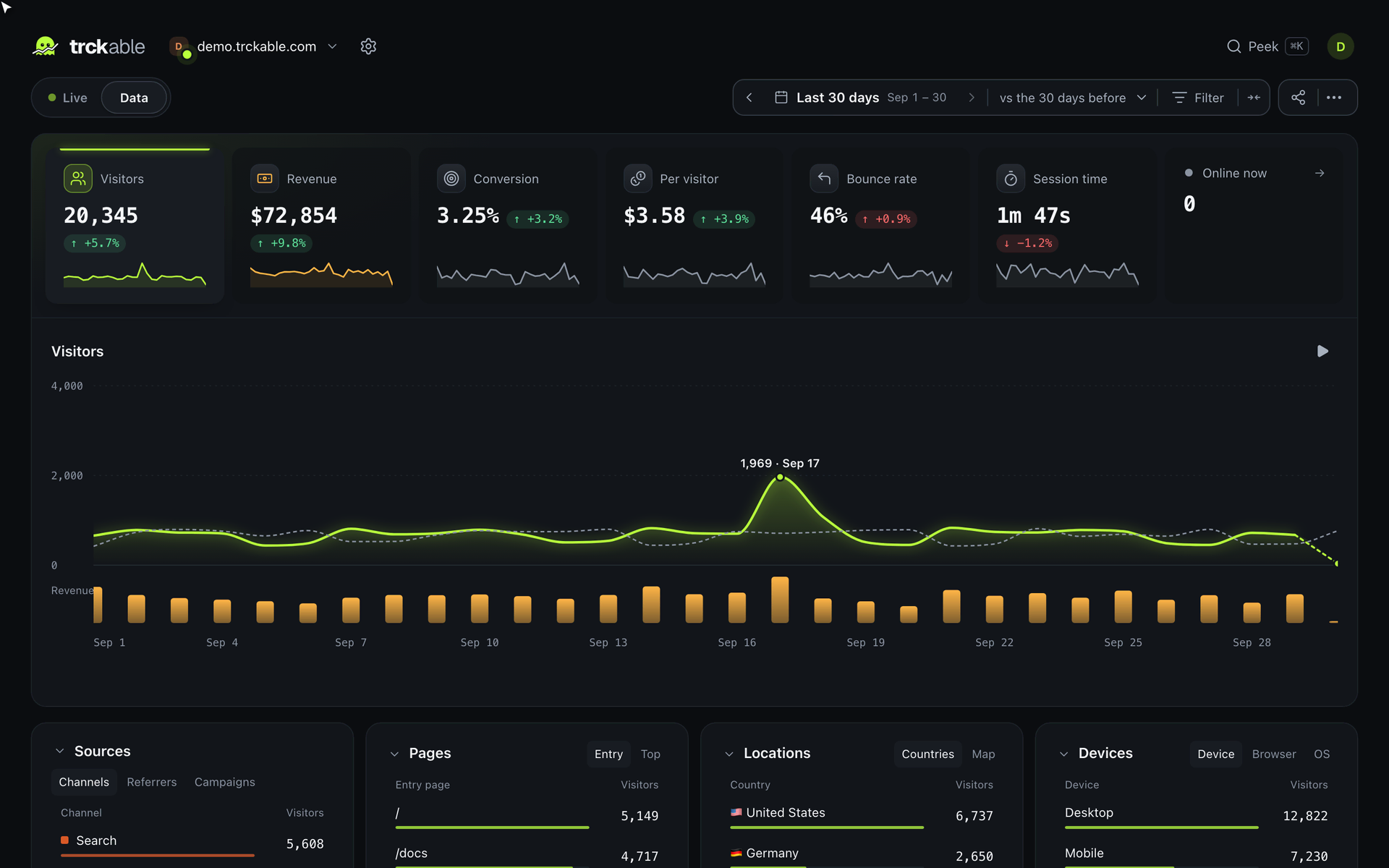Click the Filter lines icon

1179,98
